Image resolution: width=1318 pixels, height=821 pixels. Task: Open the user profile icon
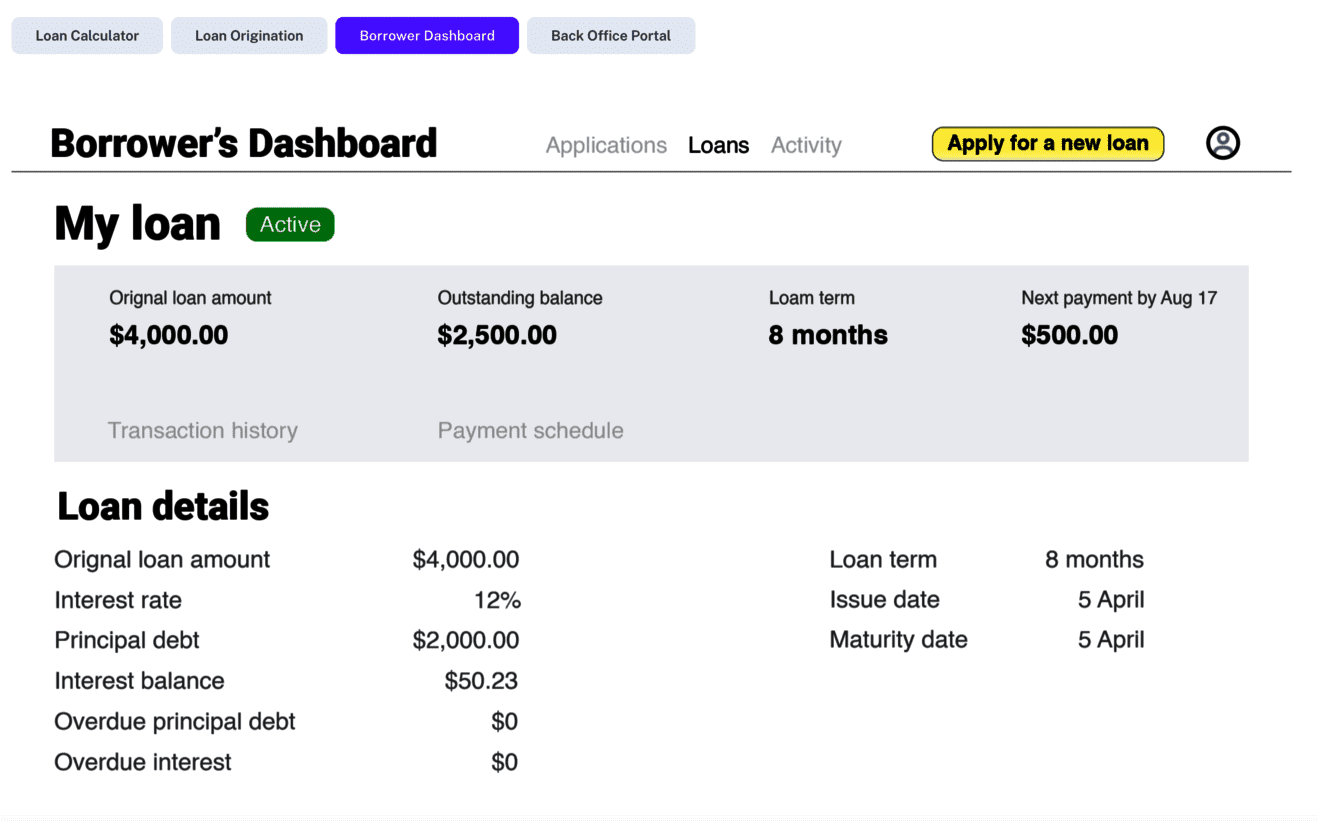point(1222,143)
